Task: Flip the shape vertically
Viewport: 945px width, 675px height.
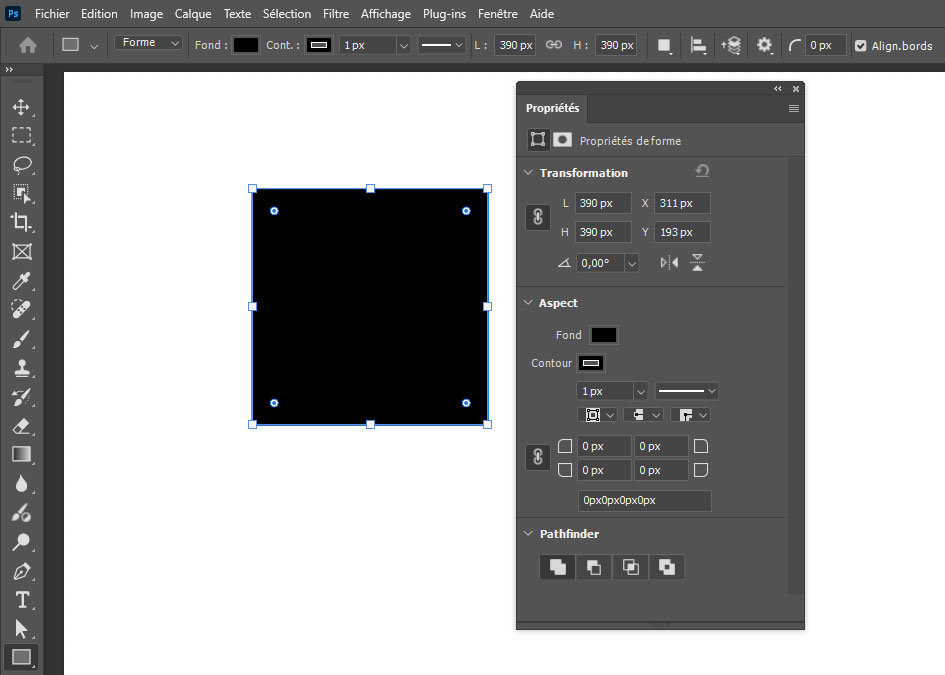Action: pyautogui.click(x=697, y=262)
